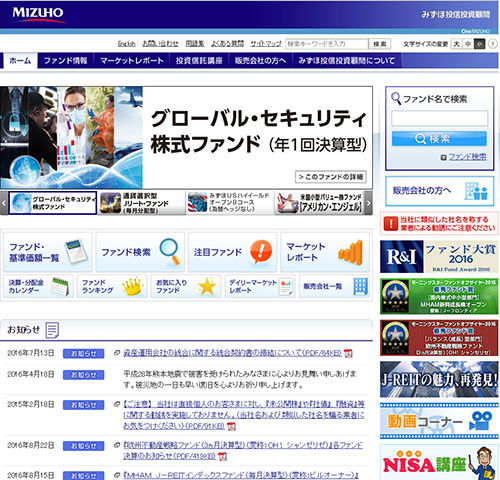Open 販売会社一覧 building tile
Viewport: 500px width, 480px height.
click(334, 286)
